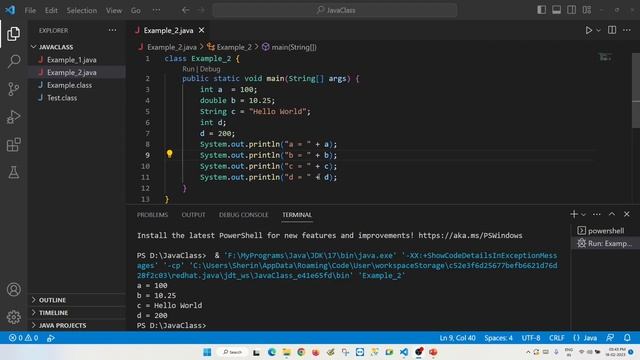Open the Extensions view

tap(13, 144)
